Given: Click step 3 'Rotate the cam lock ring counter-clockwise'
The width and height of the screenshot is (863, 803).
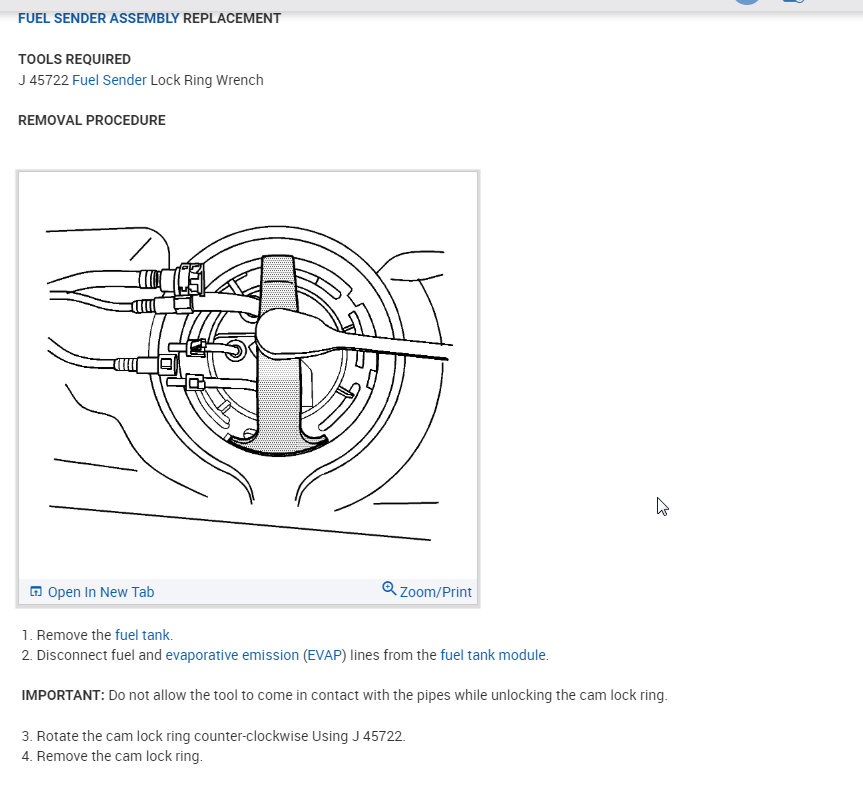Looking at the screenshot, I should pos(214,736).
